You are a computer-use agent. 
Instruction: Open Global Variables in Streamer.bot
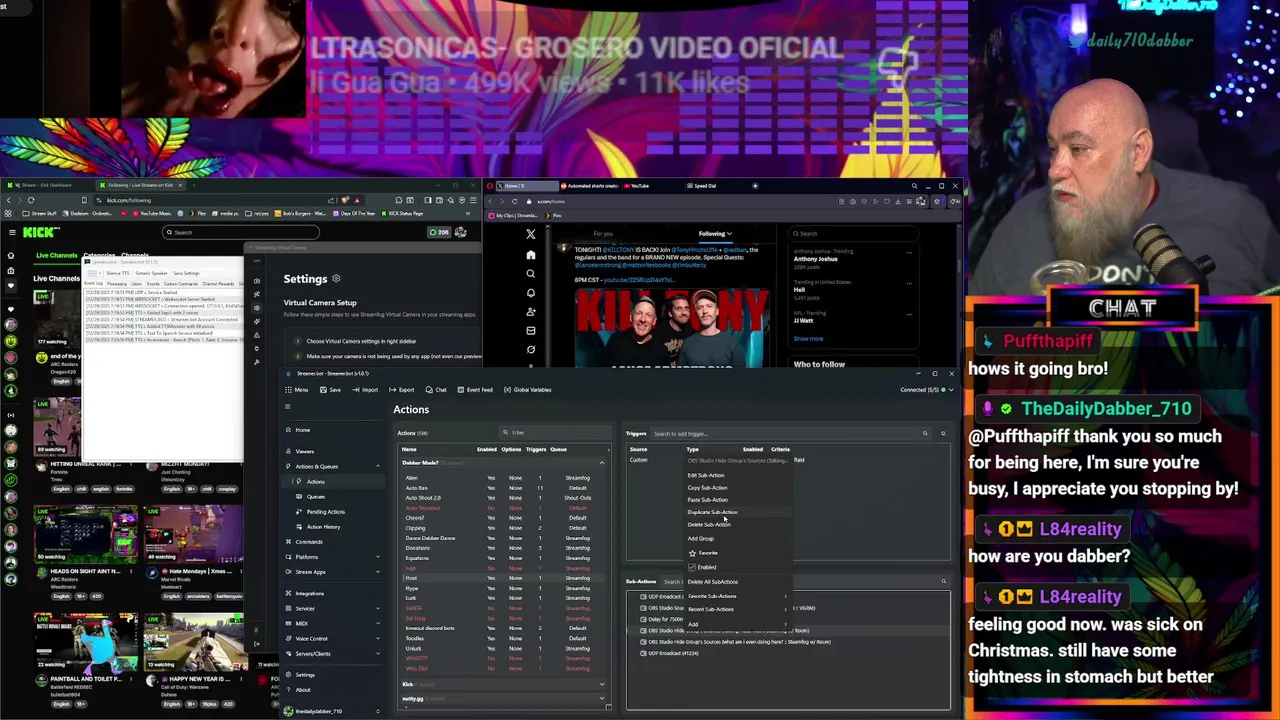point(527,390)
